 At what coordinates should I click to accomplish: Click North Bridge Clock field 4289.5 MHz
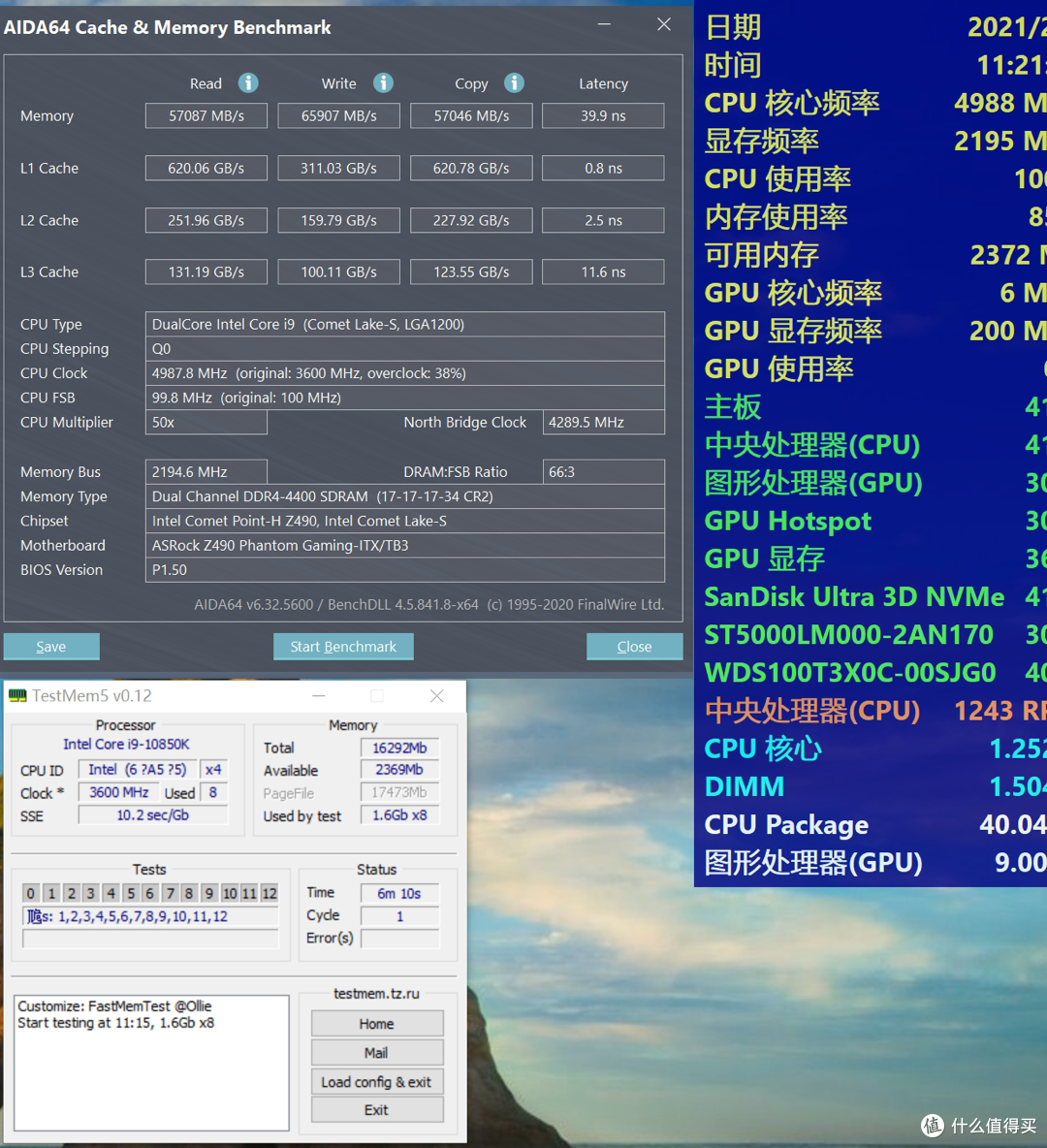click(604, 423)
